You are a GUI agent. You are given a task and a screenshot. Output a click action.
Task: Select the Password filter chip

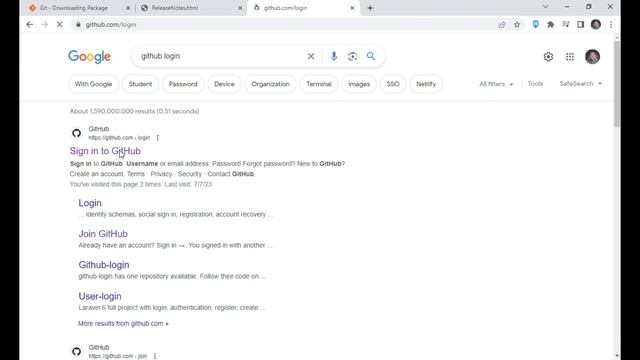point(183,84)
